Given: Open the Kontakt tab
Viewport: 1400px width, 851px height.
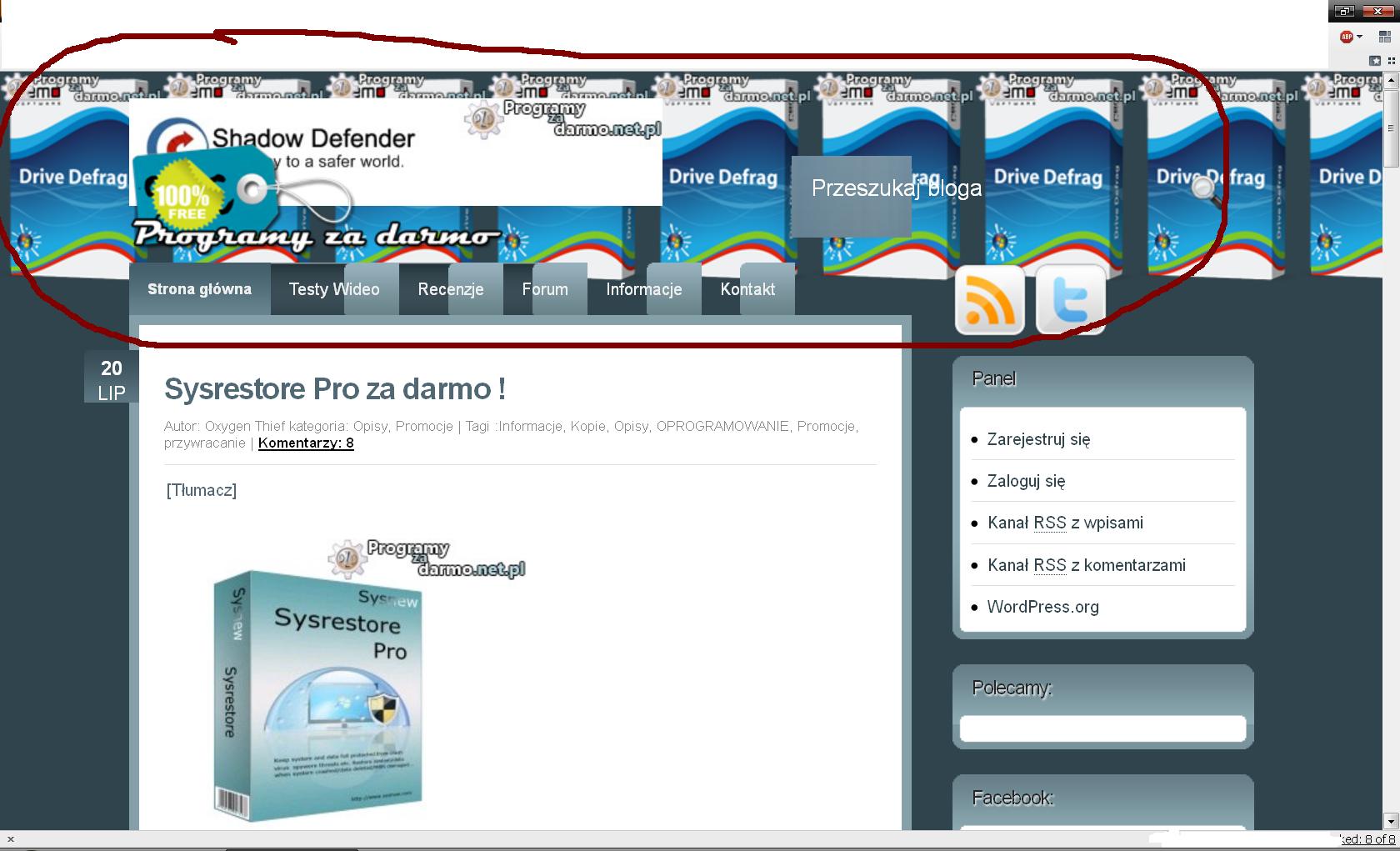Looking at the screenshot, I should click(x=747, y=289).
